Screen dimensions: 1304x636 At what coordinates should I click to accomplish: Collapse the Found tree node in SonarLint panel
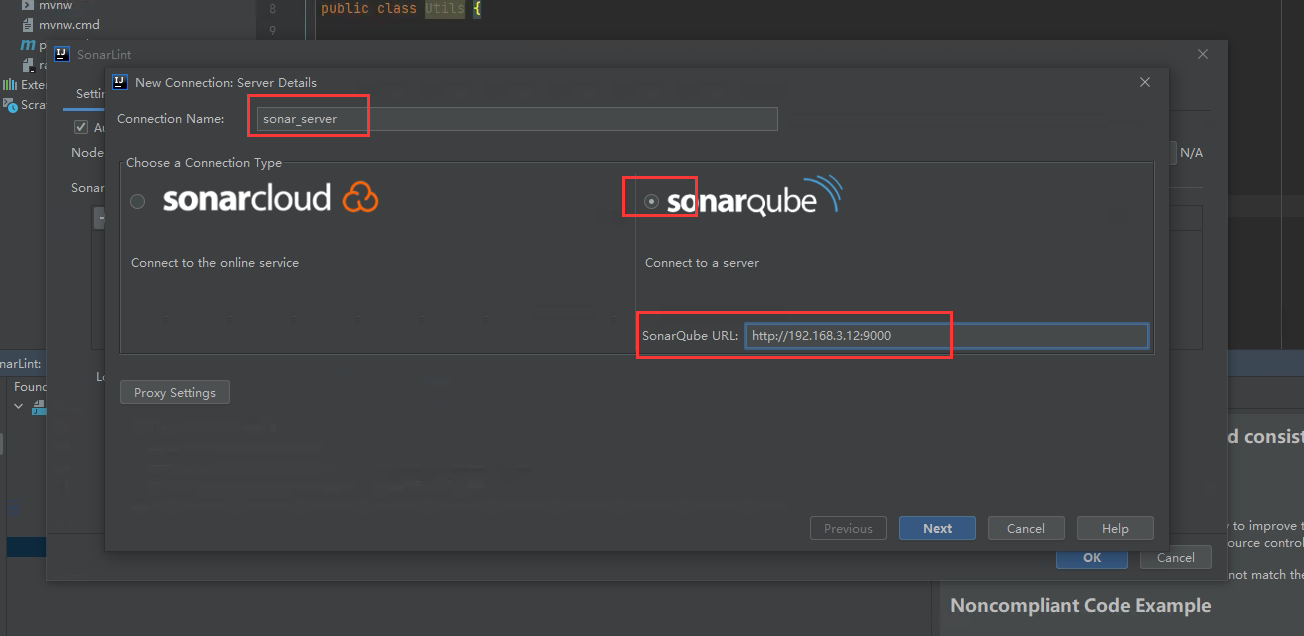(19, 406)
